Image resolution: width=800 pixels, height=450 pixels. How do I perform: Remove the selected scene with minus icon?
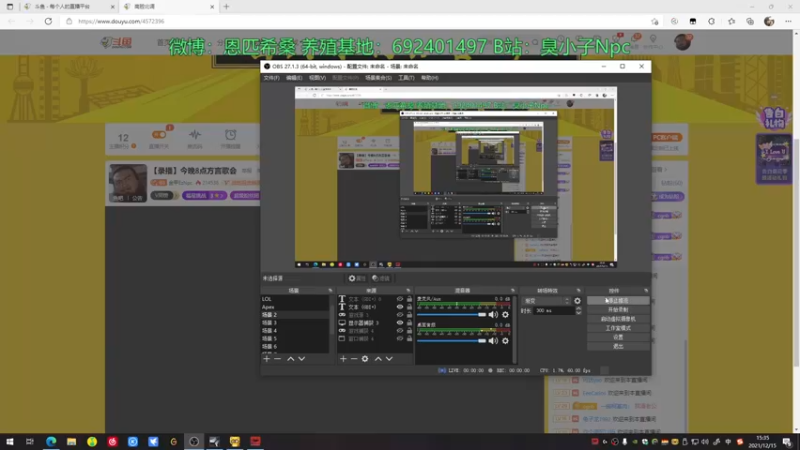click(x=278, y=359)
